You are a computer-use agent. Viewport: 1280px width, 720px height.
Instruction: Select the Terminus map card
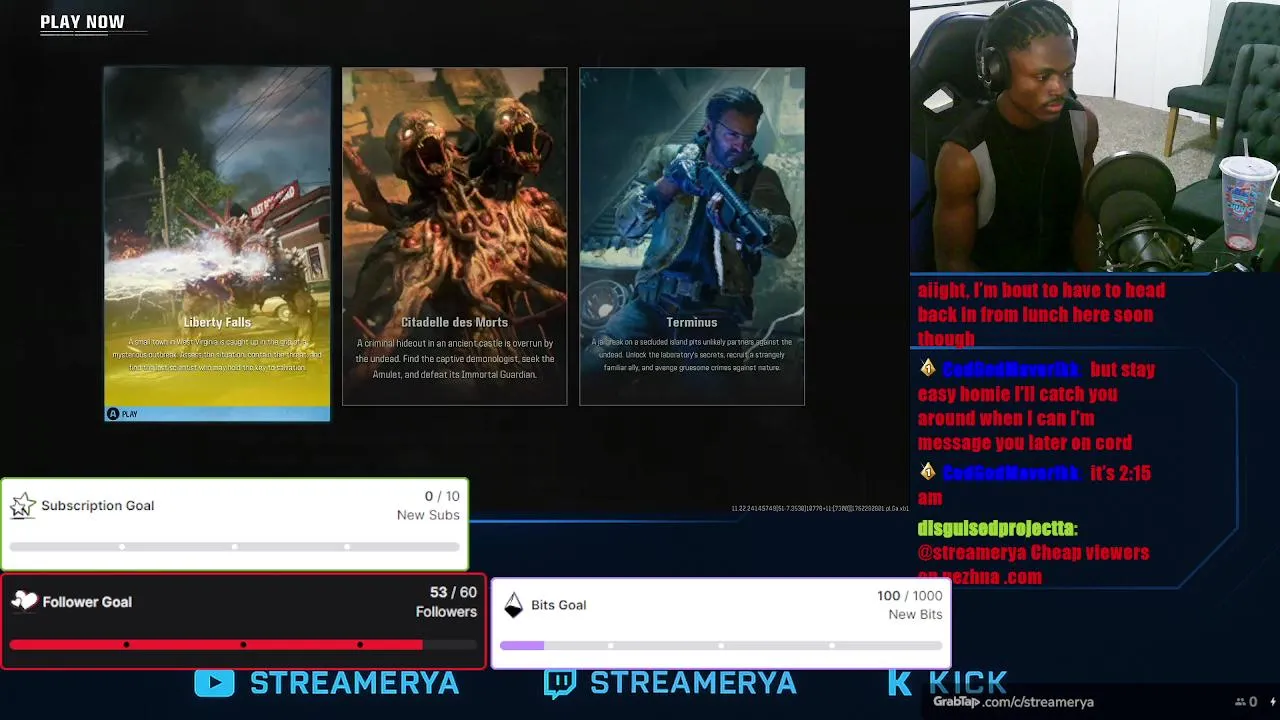pyautogui.click(x=692, y=236)
